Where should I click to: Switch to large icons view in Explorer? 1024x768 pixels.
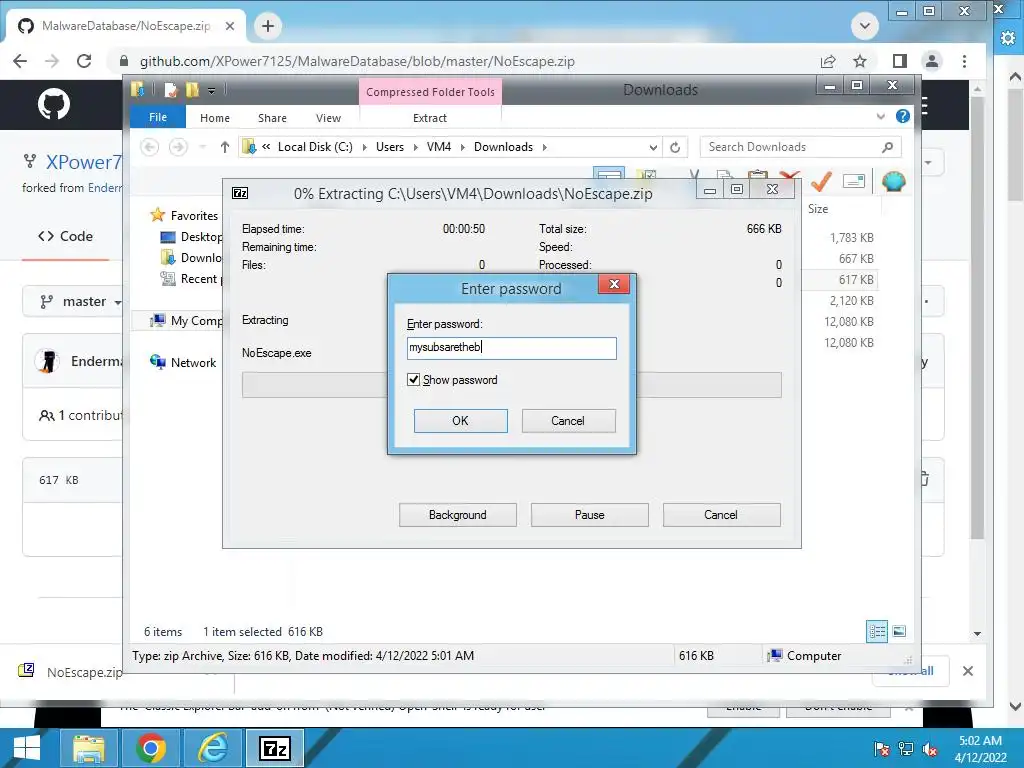tap(899, 631)
